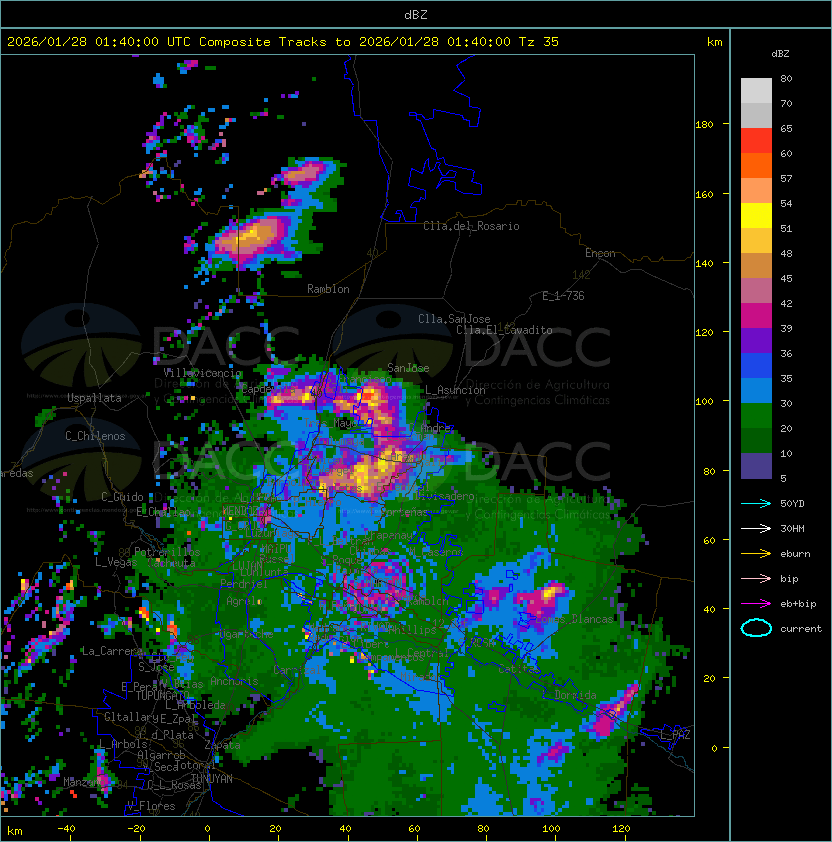Click the 'C_Guido' map label
This screenshot has height=842, width=832.
coord(122,497)
